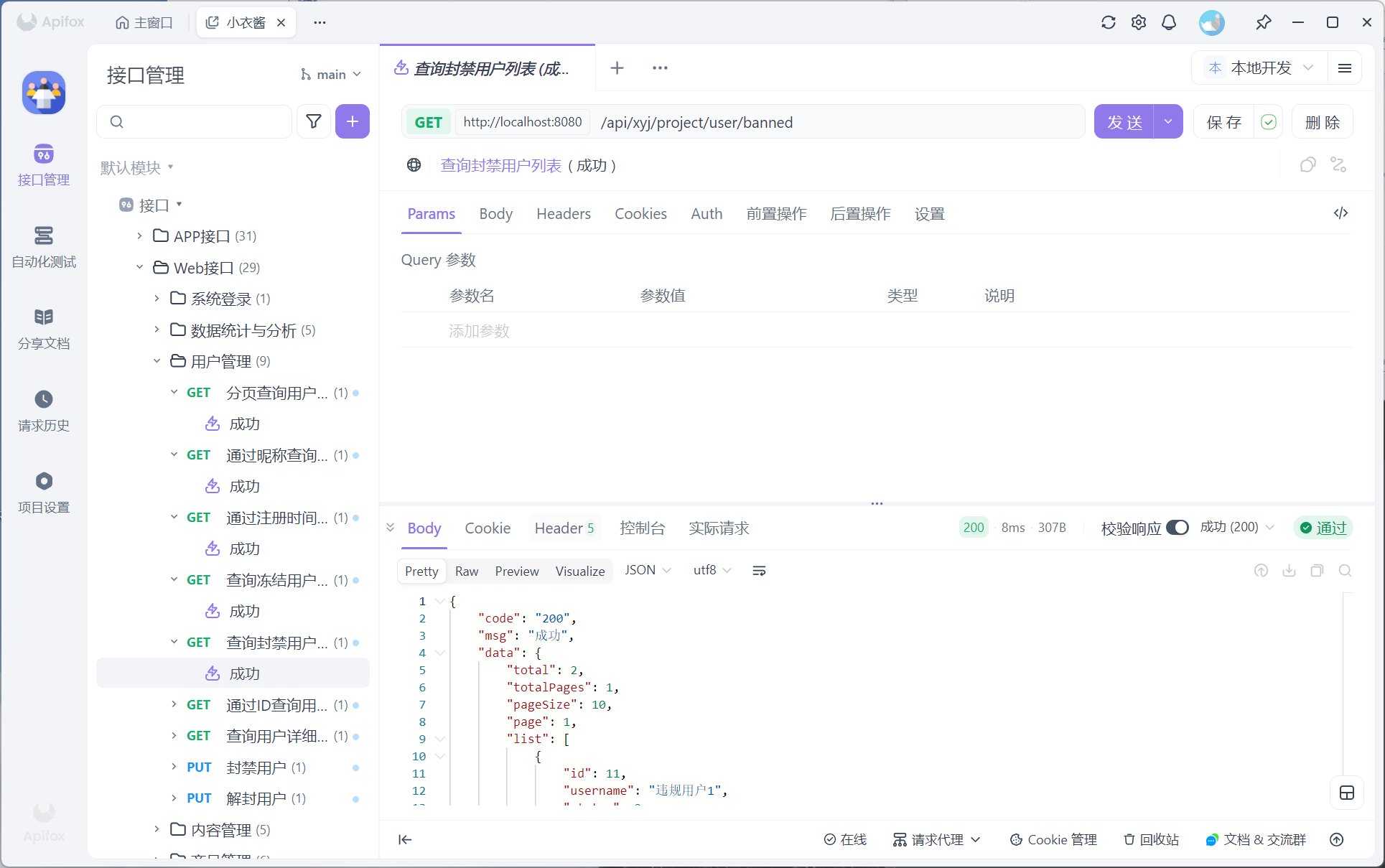The width and height of the screenshot is (1385, 868).
Task: Open the notifications bell icon
Action: point(1169,22)
